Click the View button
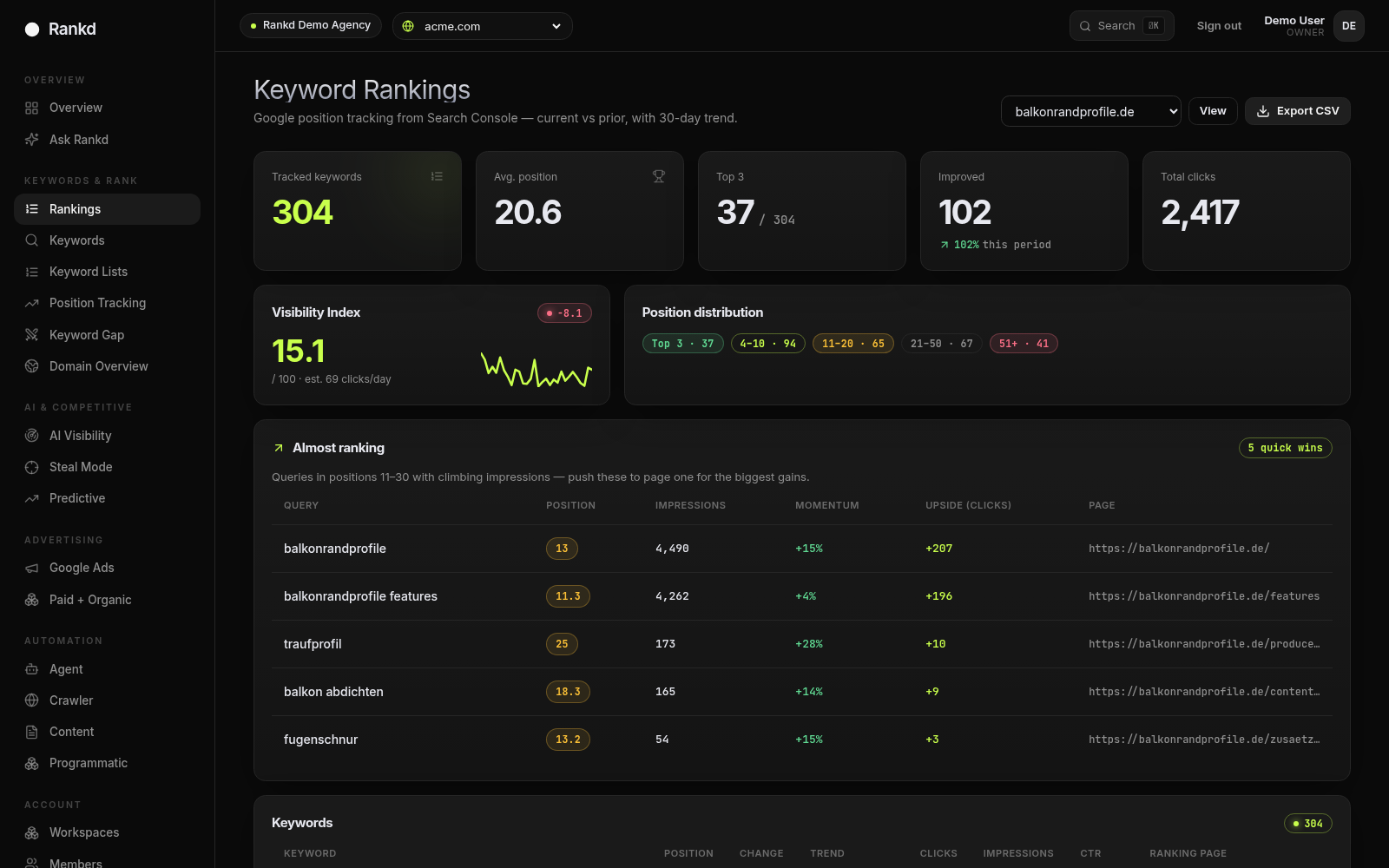Image resolution: width=1389 pixels, height=868 pixels. 1213,111
